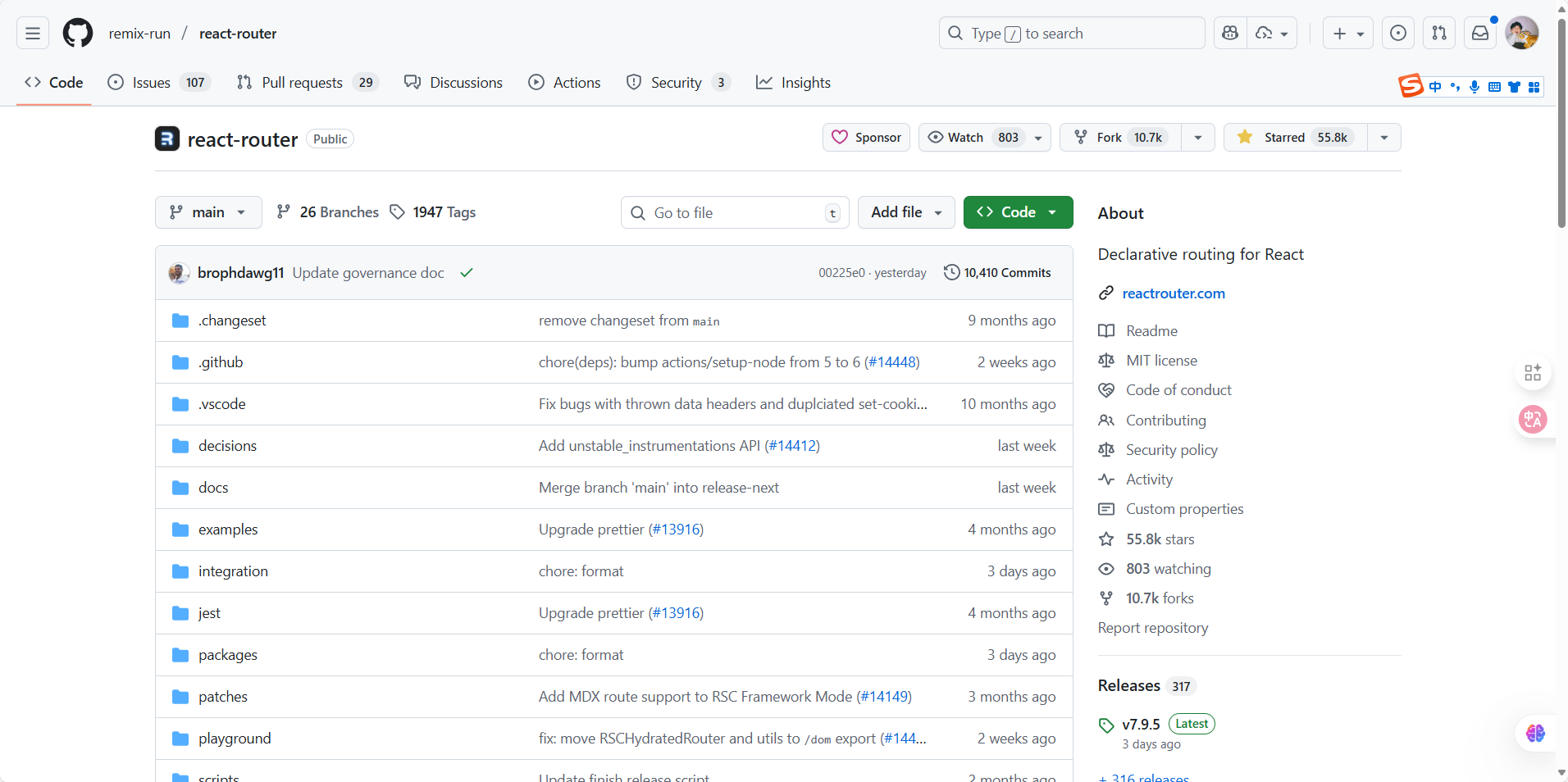This screenshot has height=782, width=1568.
Task: Open the 26 Branches link
Action: click(328, 212)
